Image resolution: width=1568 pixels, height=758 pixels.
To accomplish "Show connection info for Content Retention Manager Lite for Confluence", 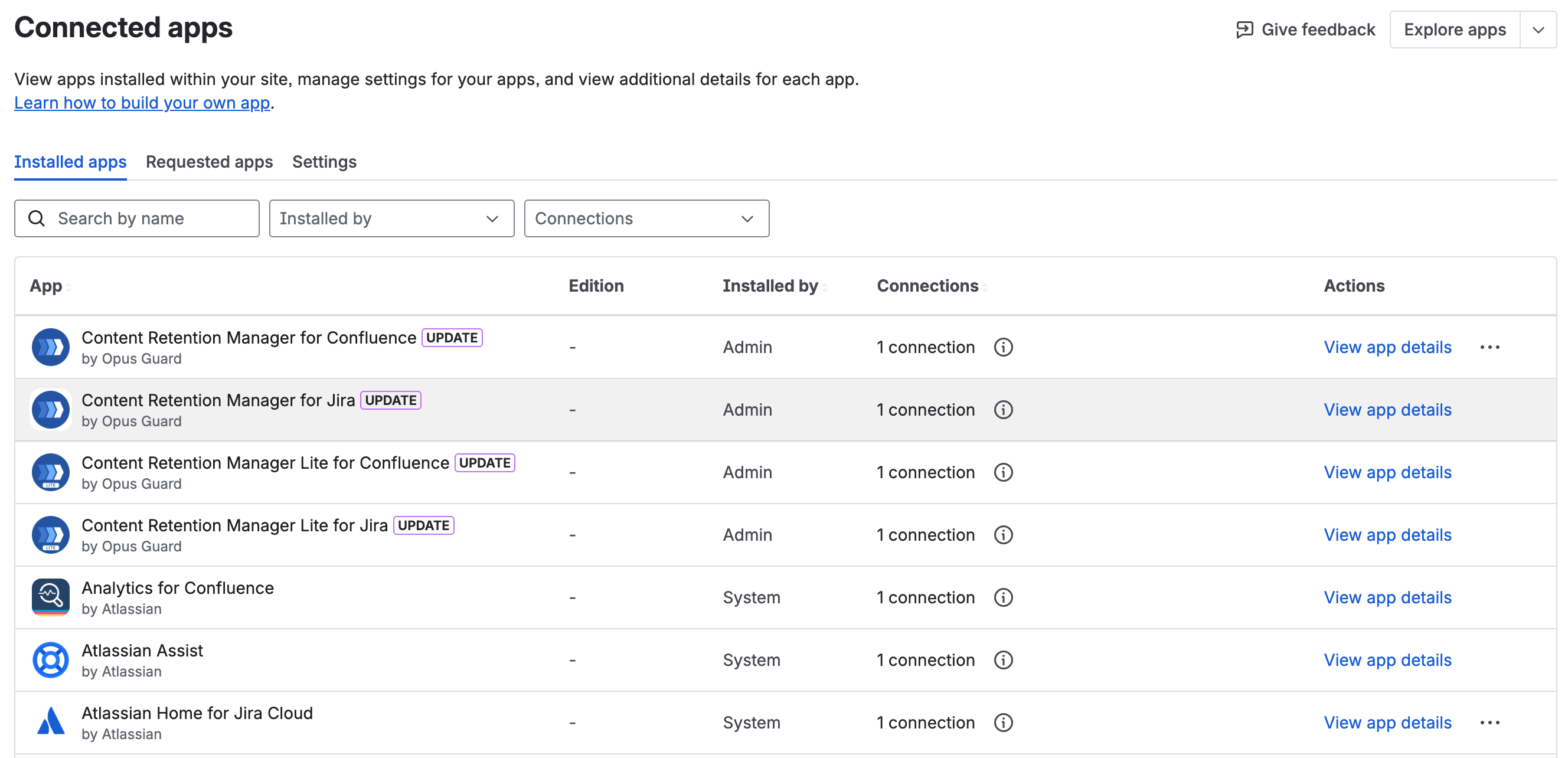I will tap(1003, 472).
